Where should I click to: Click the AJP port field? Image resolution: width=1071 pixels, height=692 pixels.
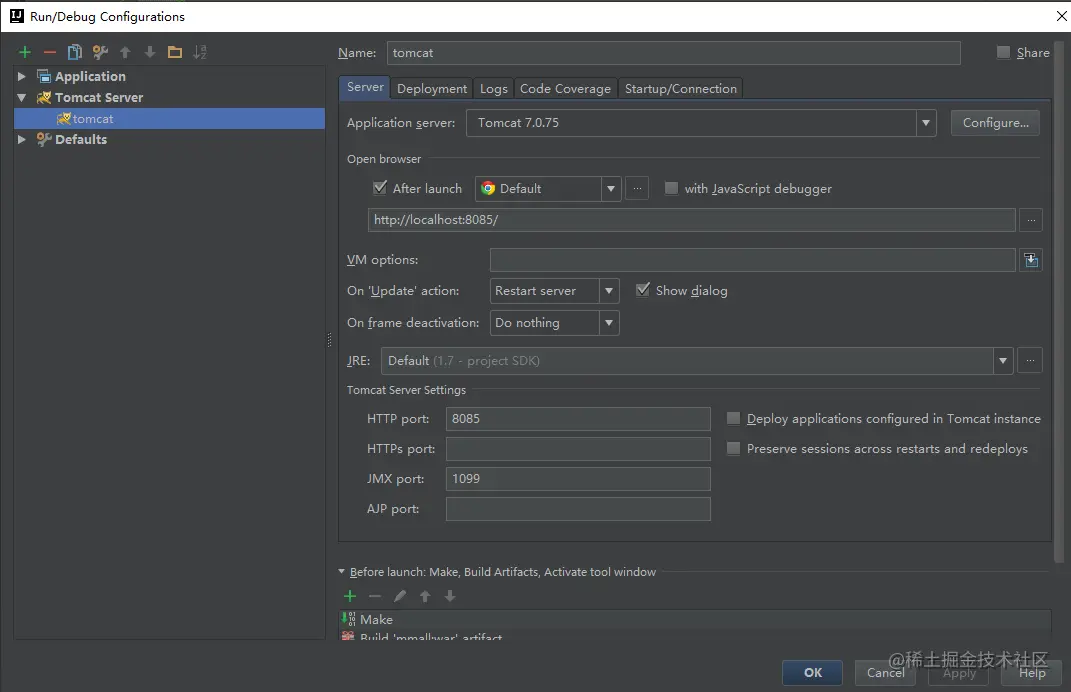[x=578, y=509]
